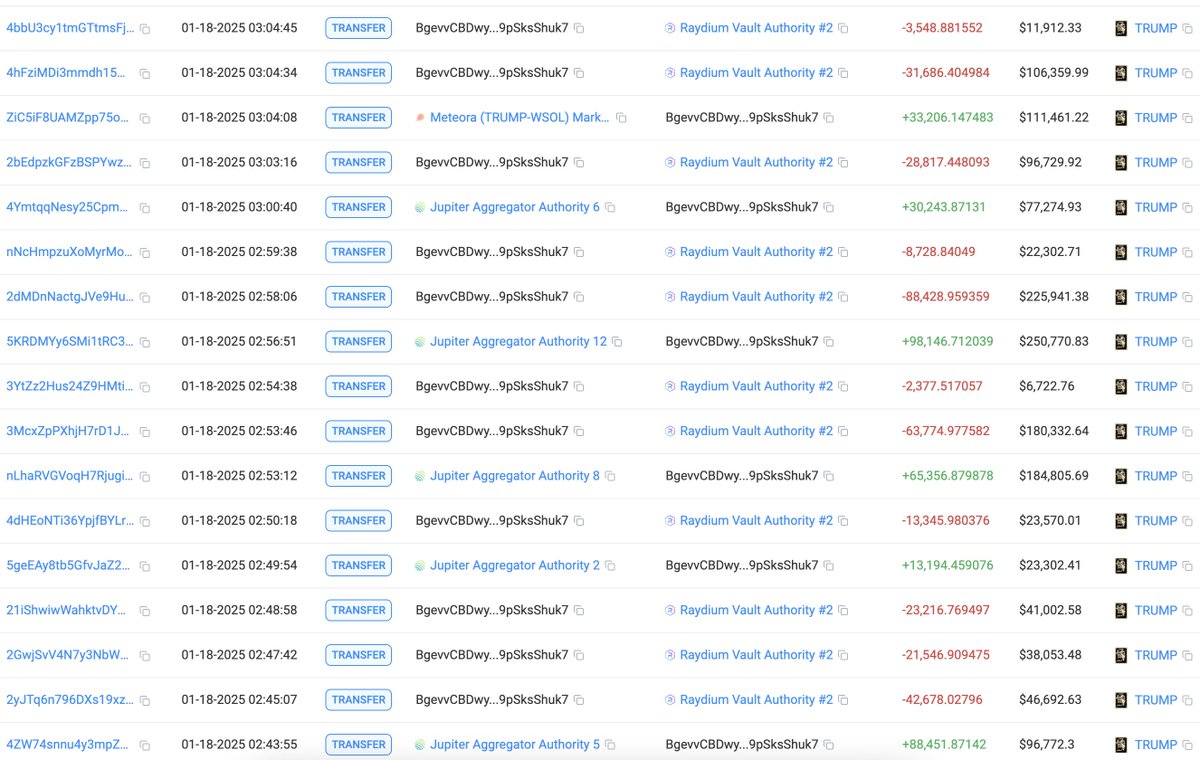
Task: Click the TRANSFER badge at 03:00:40
Action: (358, 207)
